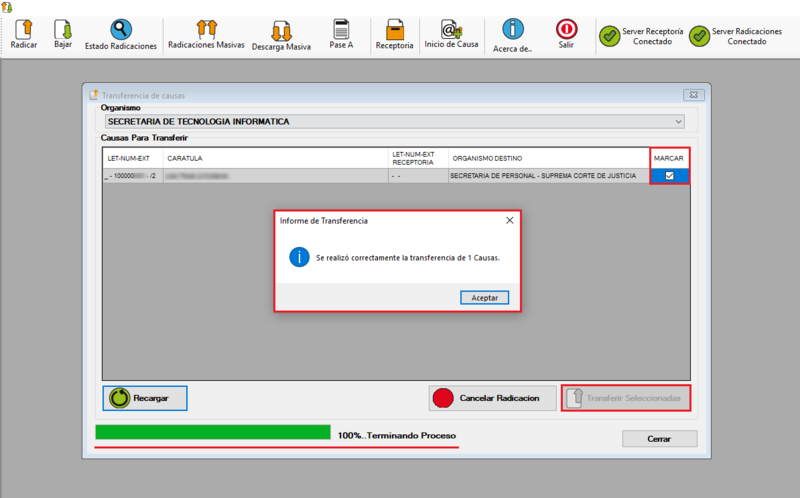Click Transferir Seleccionadas button

[x=626, y=398]
